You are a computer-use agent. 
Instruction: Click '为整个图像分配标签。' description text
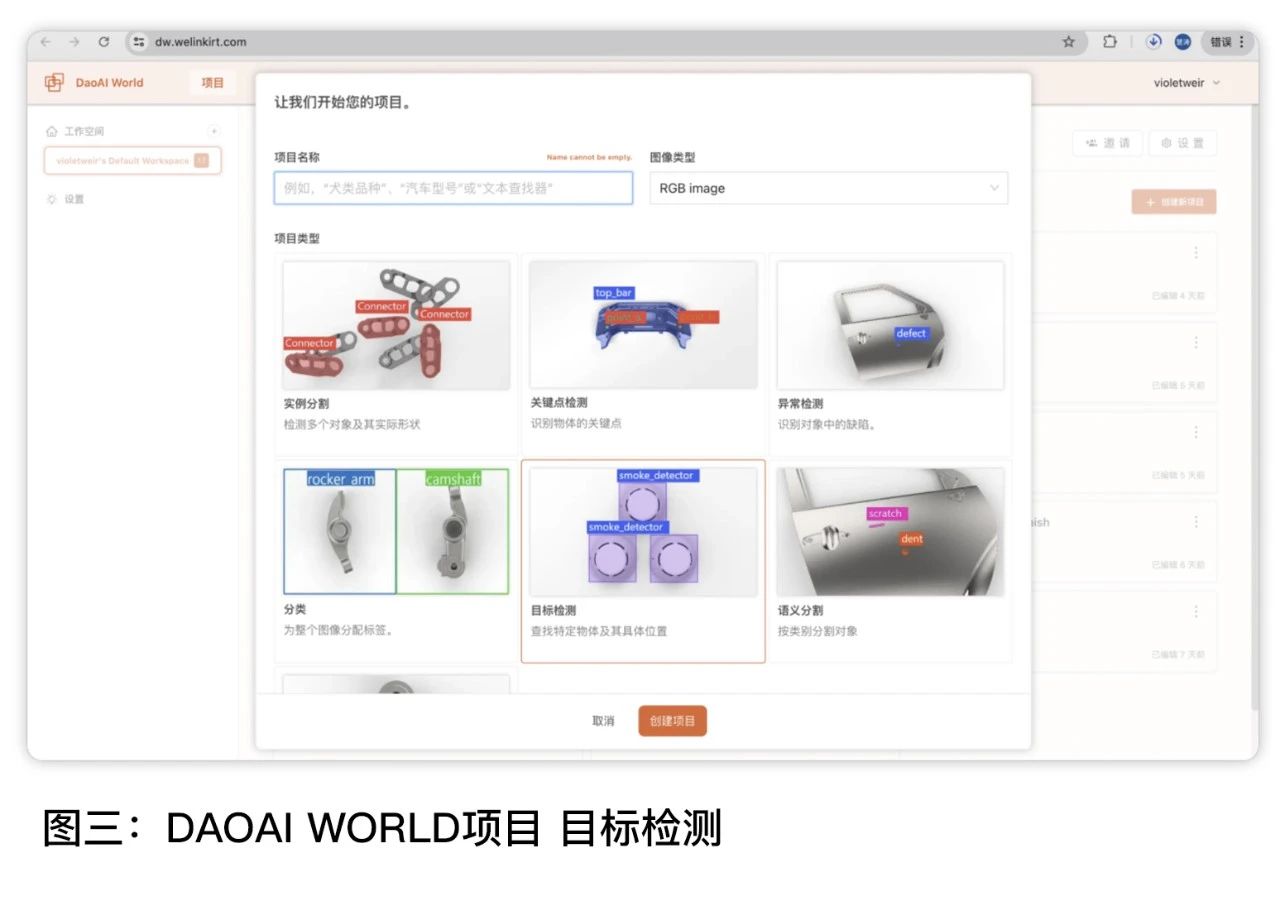[x=339, y=630]
